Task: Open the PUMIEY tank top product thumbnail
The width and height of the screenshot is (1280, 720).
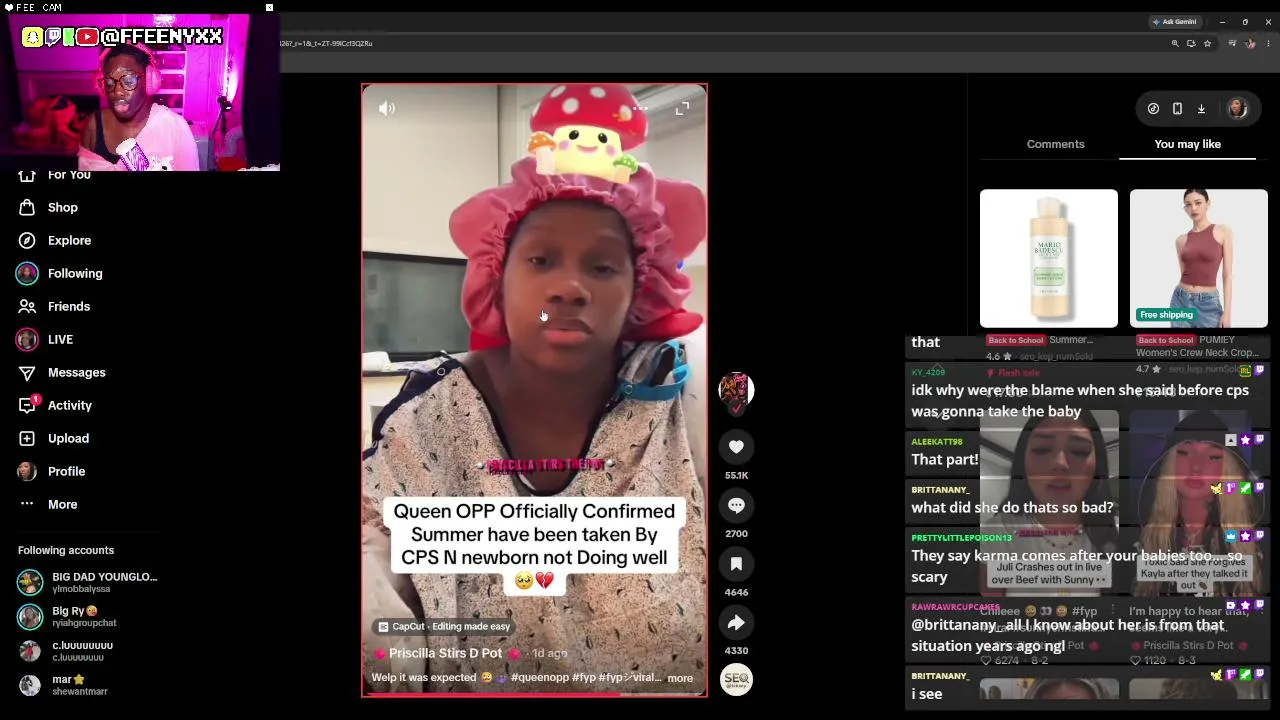Action: coord(1199,258)
